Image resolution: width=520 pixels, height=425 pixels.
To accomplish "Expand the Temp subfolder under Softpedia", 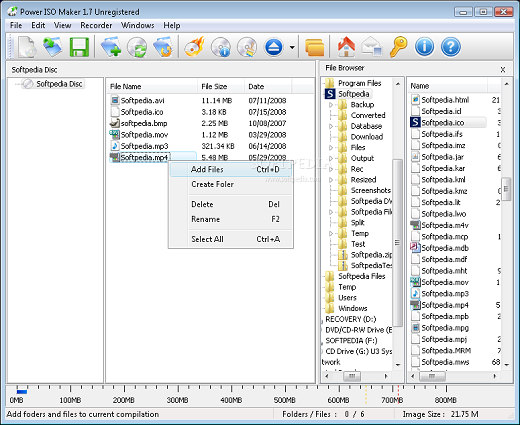I will pyautogui.click(x=331, y=233).
